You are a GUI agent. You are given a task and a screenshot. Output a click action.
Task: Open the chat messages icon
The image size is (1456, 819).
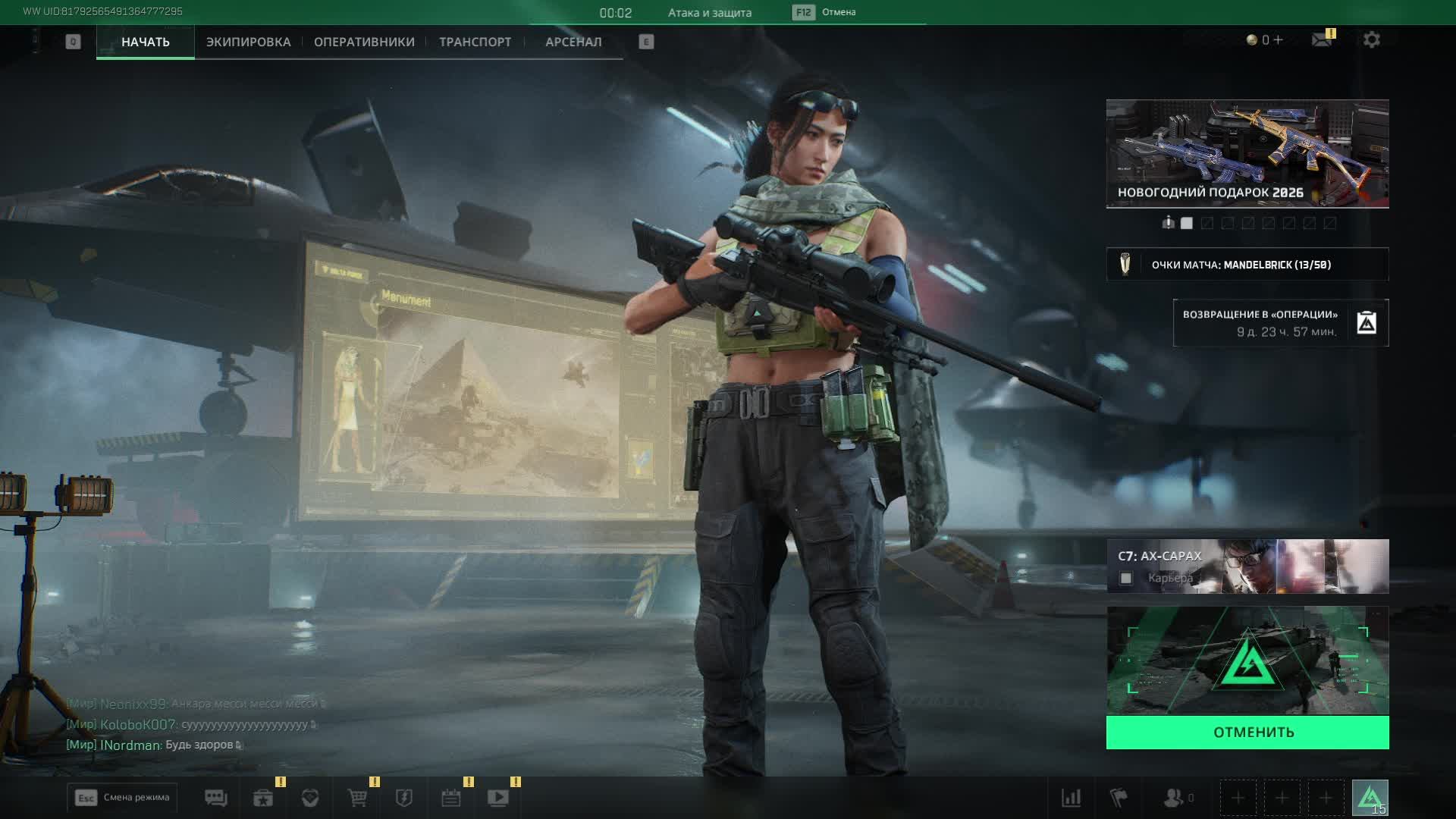[216, 798]
